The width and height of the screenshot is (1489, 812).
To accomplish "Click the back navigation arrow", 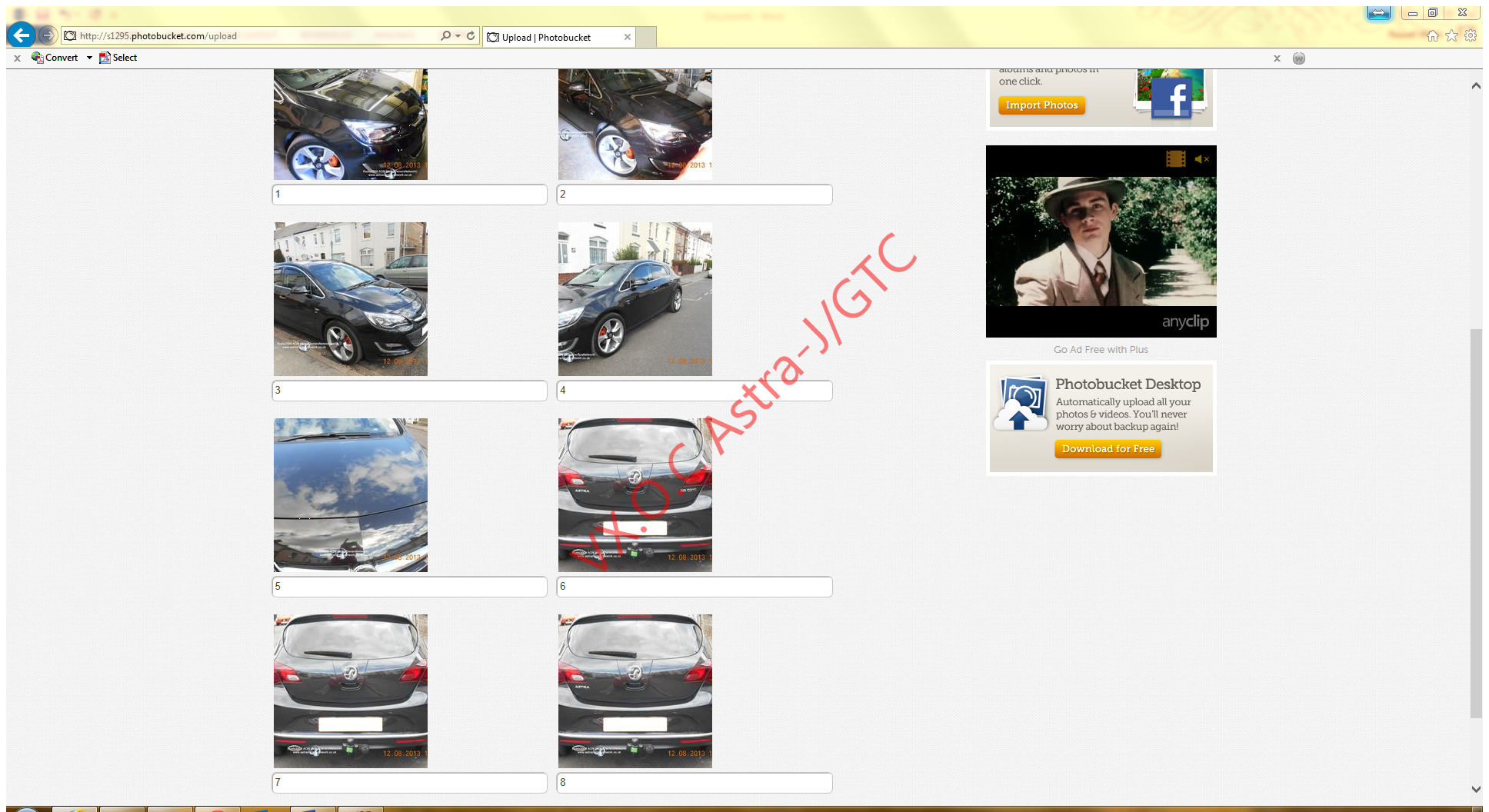I will [x=22, y=35].
